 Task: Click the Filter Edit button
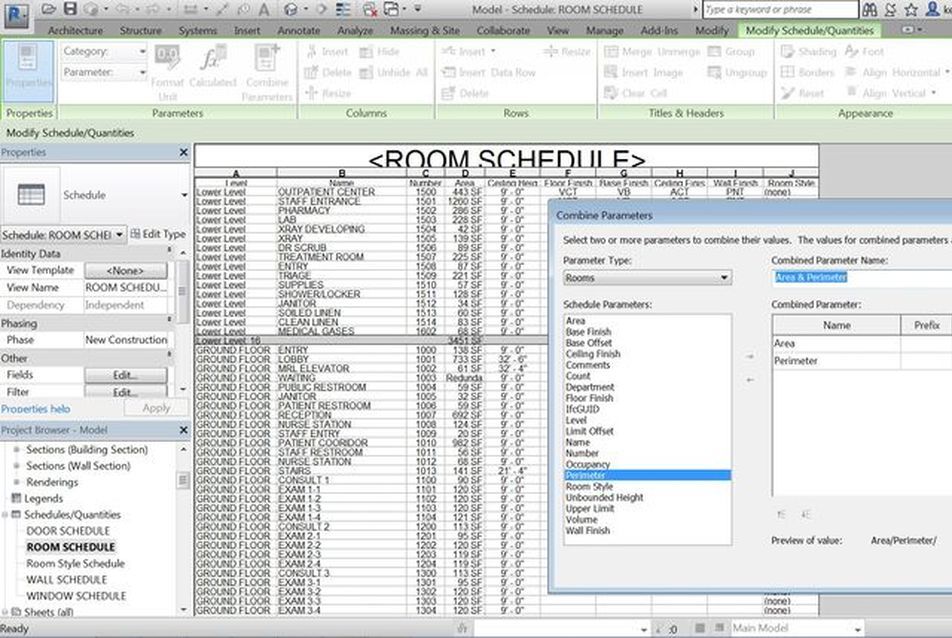[x=126, y=392]
